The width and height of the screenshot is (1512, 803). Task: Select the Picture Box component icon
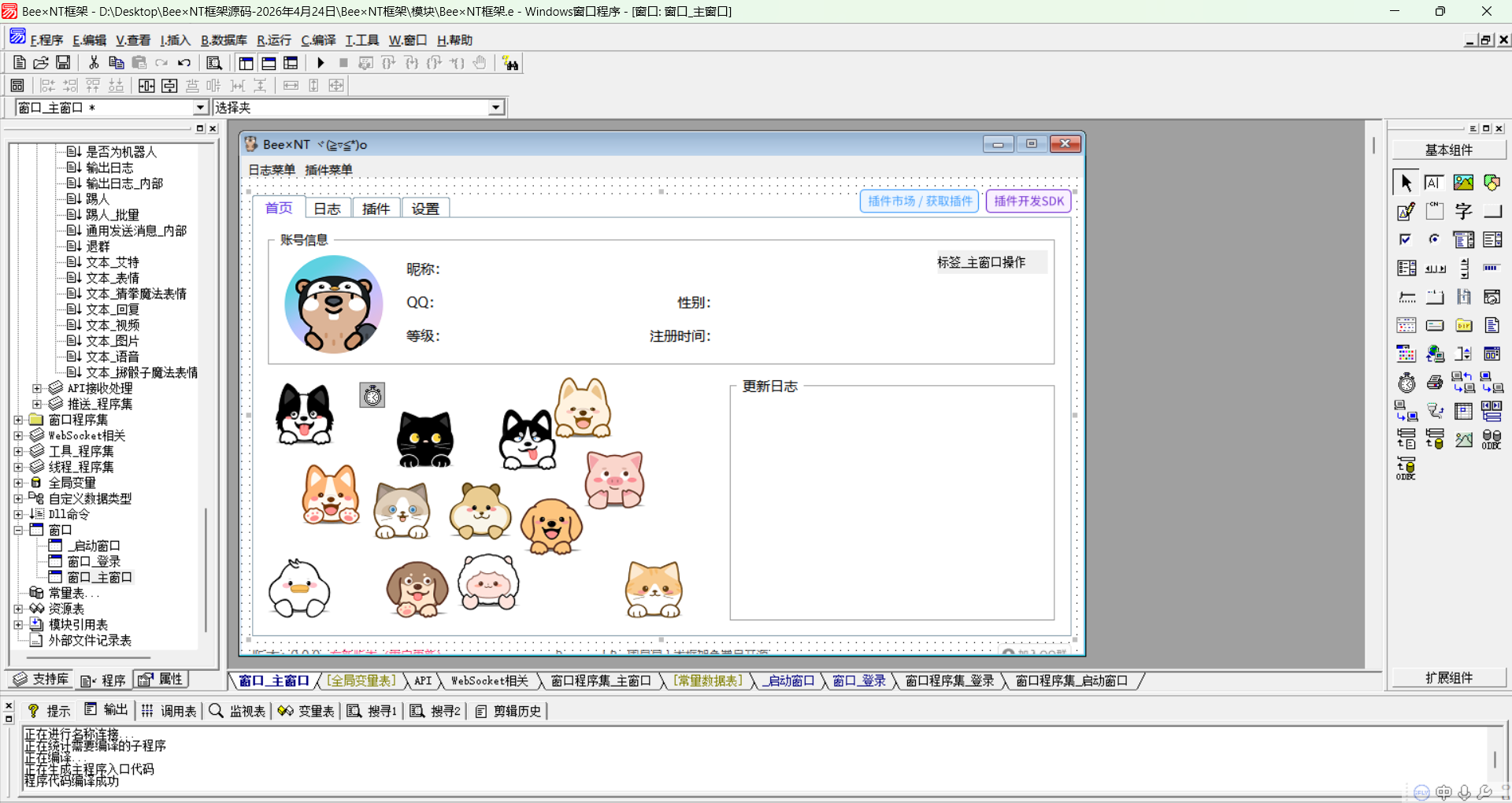(x=1463, y=183)
